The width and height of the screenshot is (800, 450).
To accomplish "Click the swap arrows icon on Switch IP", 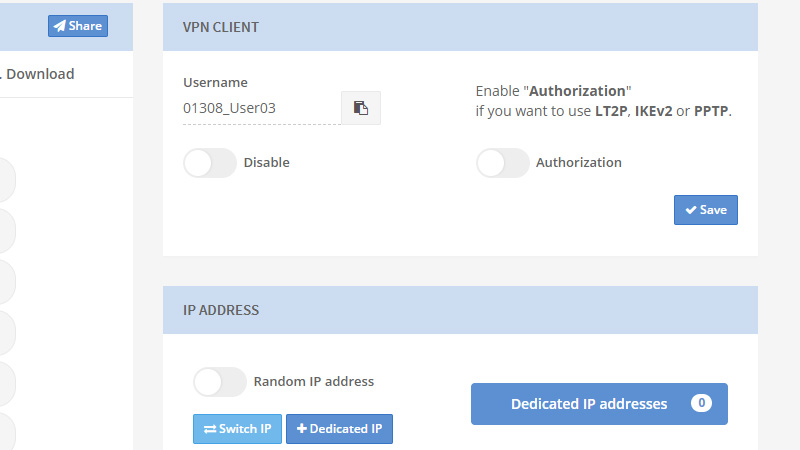I will (209, 429).
